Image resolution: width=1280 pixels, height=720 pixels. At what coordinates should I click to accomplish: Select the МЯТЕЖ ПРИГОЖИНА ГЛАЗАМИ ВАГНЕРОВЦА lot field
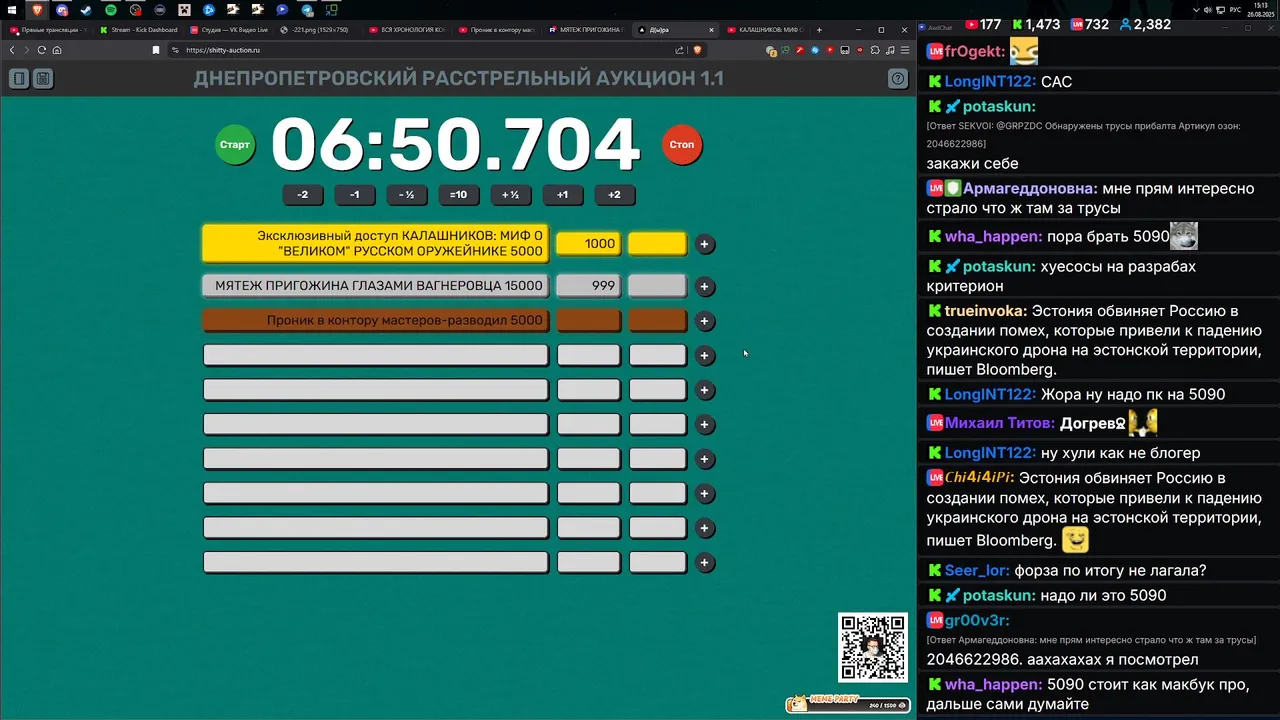pyautogui.click(x=376, y=286)
